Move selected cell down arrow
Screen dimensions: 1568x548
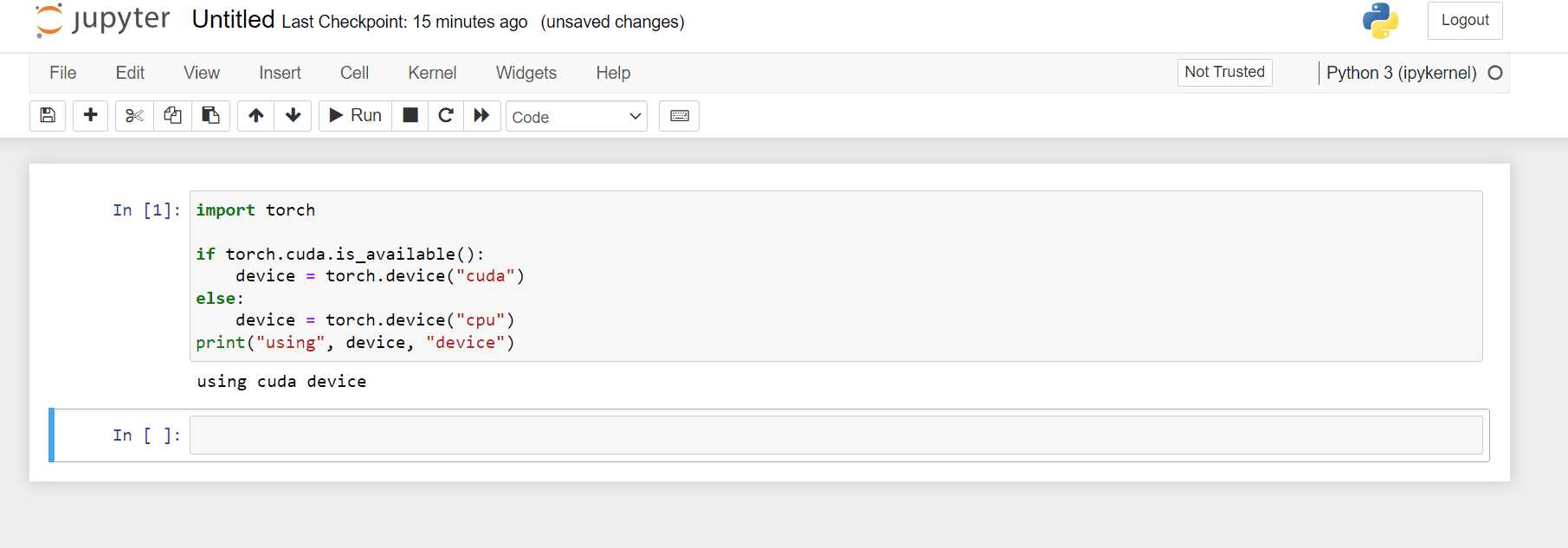pyautogui.click(x=294, y=116)
